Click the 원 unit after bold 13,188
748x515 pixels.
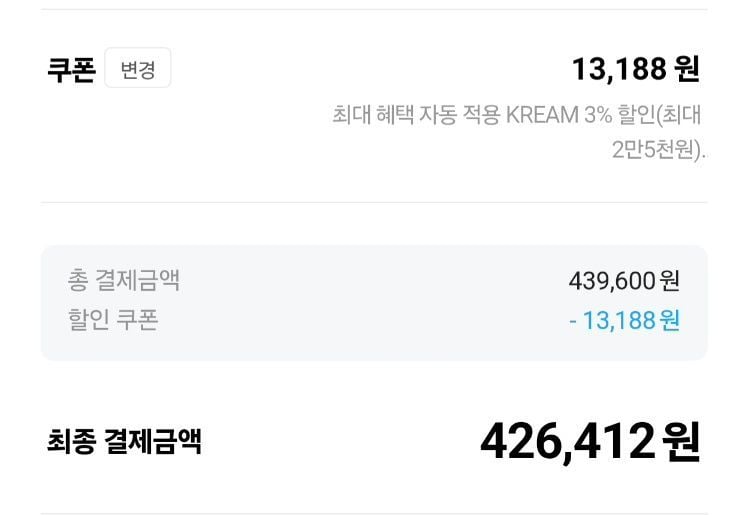coord(687,69)
